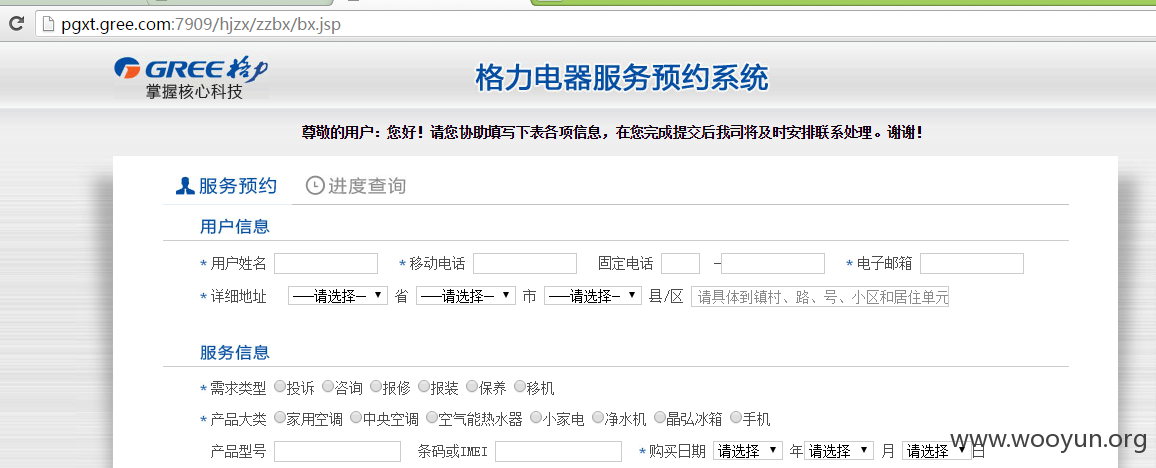
Task: Focus the 移动电话 input field
Action: coord(525,263)
